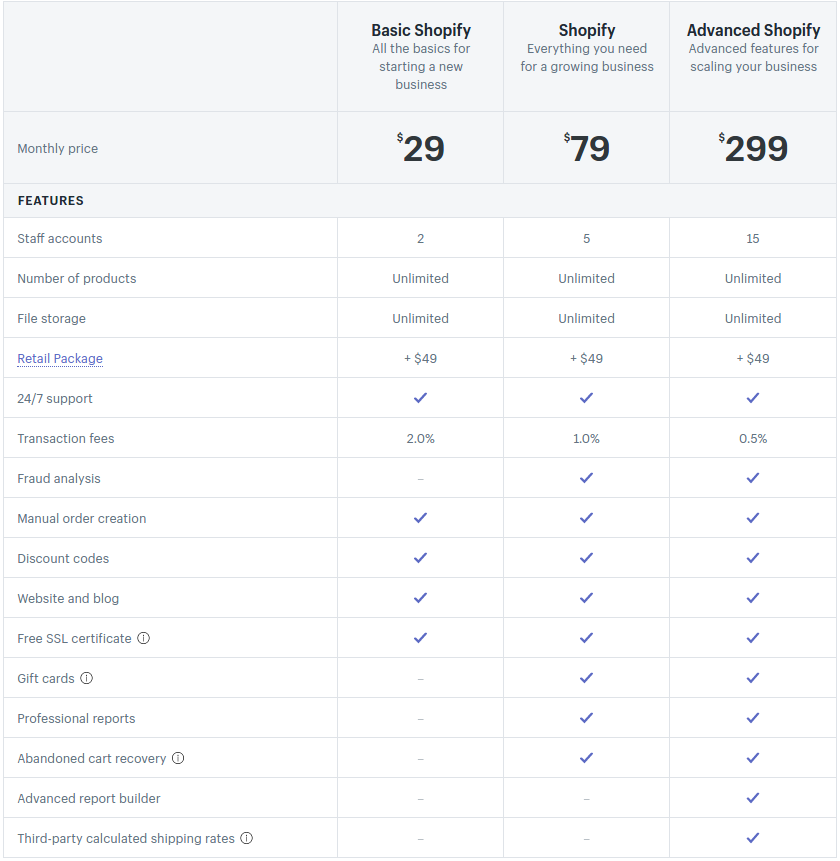Screen dimensions: 840x861
Task: Click the + $49 Retail Package price under Advanced Shopify
Action: (x=753, y=359)
